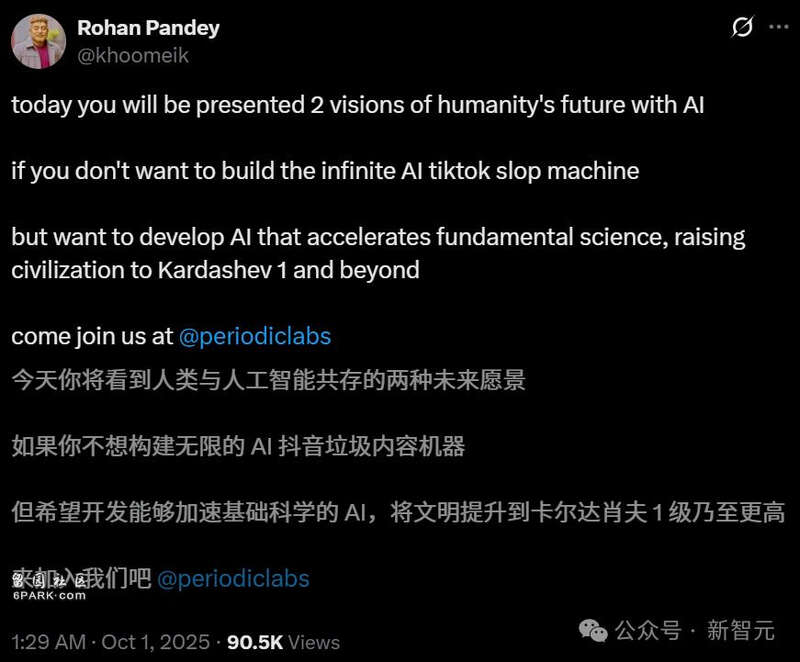Click the line starting 'today you will be presented'
Viewport: 800px width, 662px height.
(x=358, y=104)
